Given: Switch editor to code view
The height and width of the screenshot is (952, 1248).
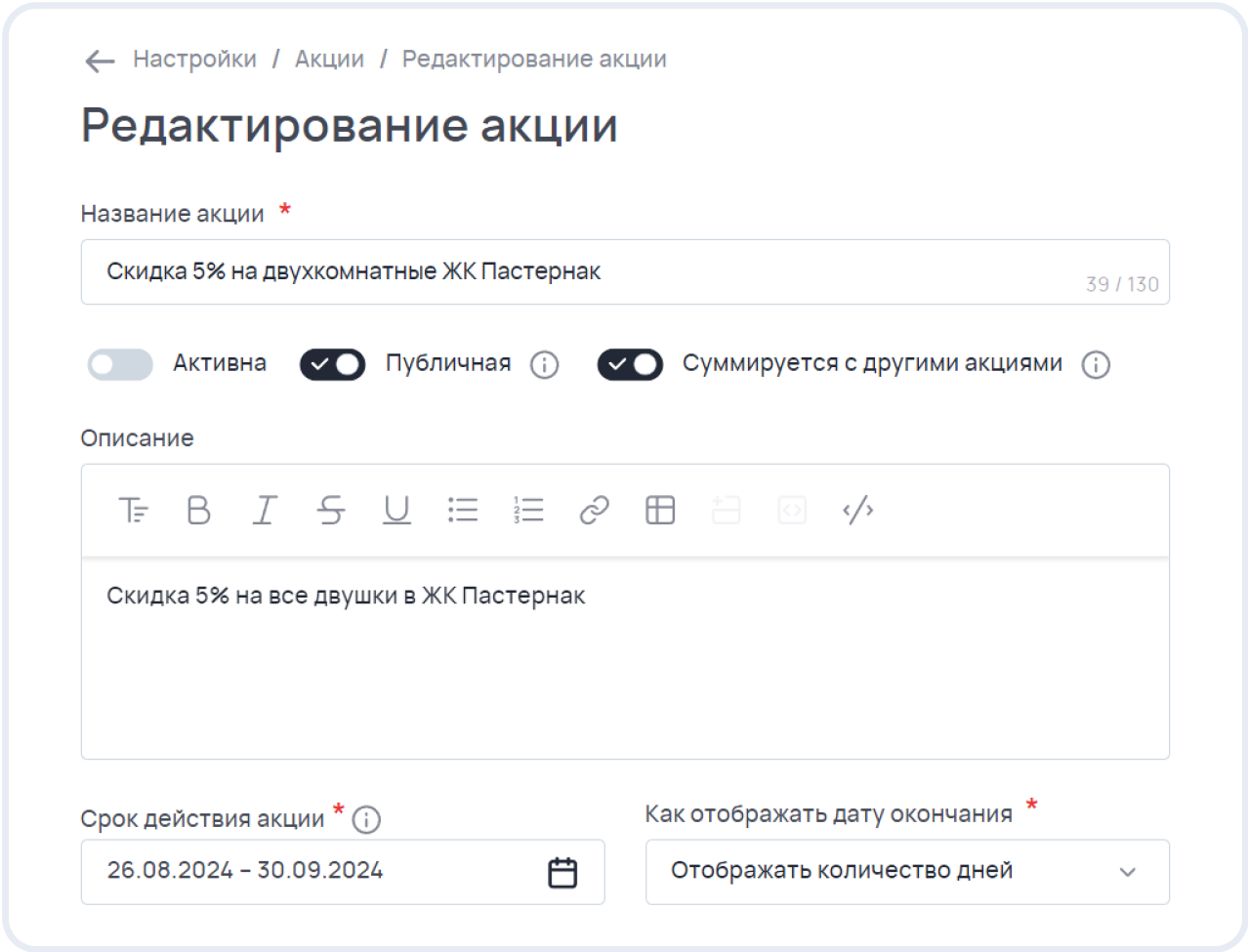Looking at the screenshot, I should pyautogui.click(x=857, y=511).
